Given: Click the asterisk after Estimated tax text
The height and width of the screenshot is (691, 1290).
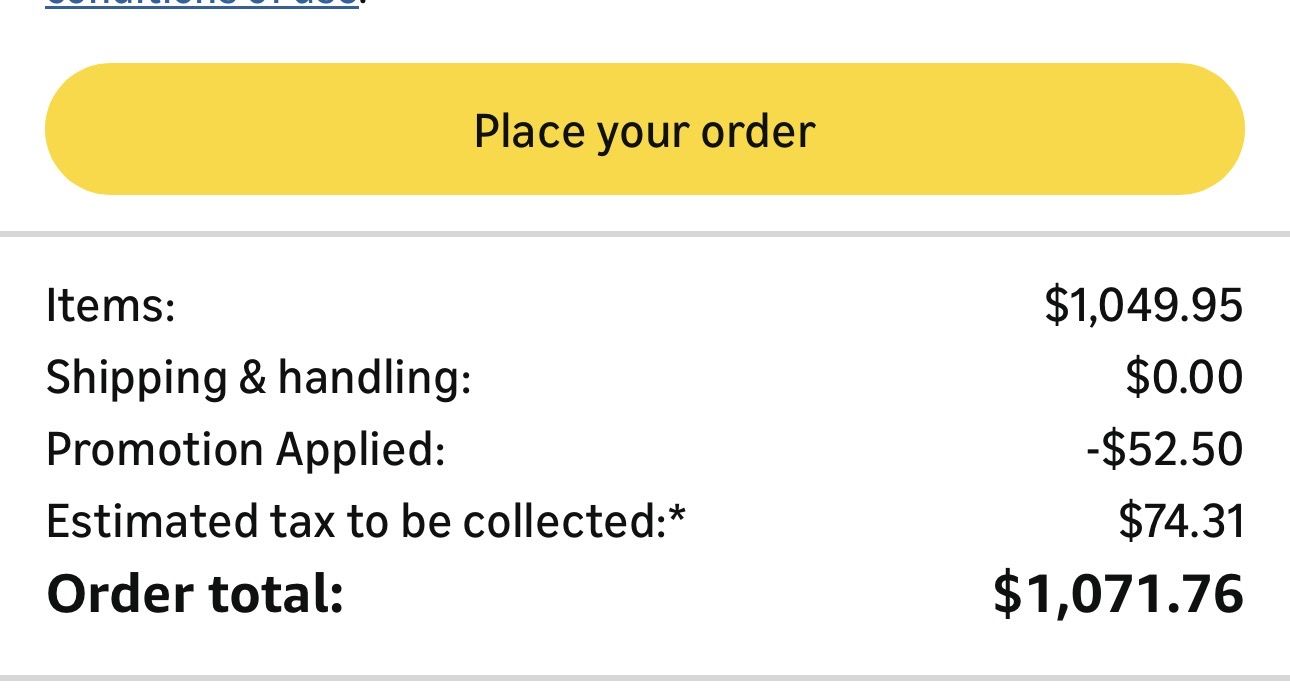Looking at the screenshot, I should tap(678, 517).
